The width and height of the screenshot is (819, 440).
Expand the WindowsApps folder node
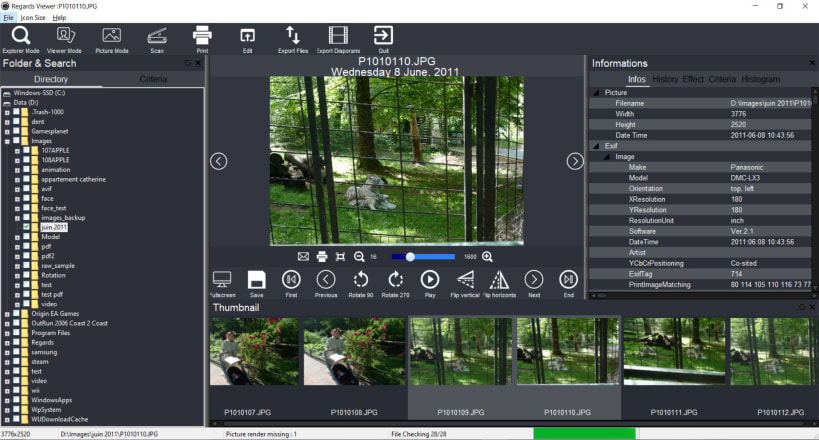point(7,400)
